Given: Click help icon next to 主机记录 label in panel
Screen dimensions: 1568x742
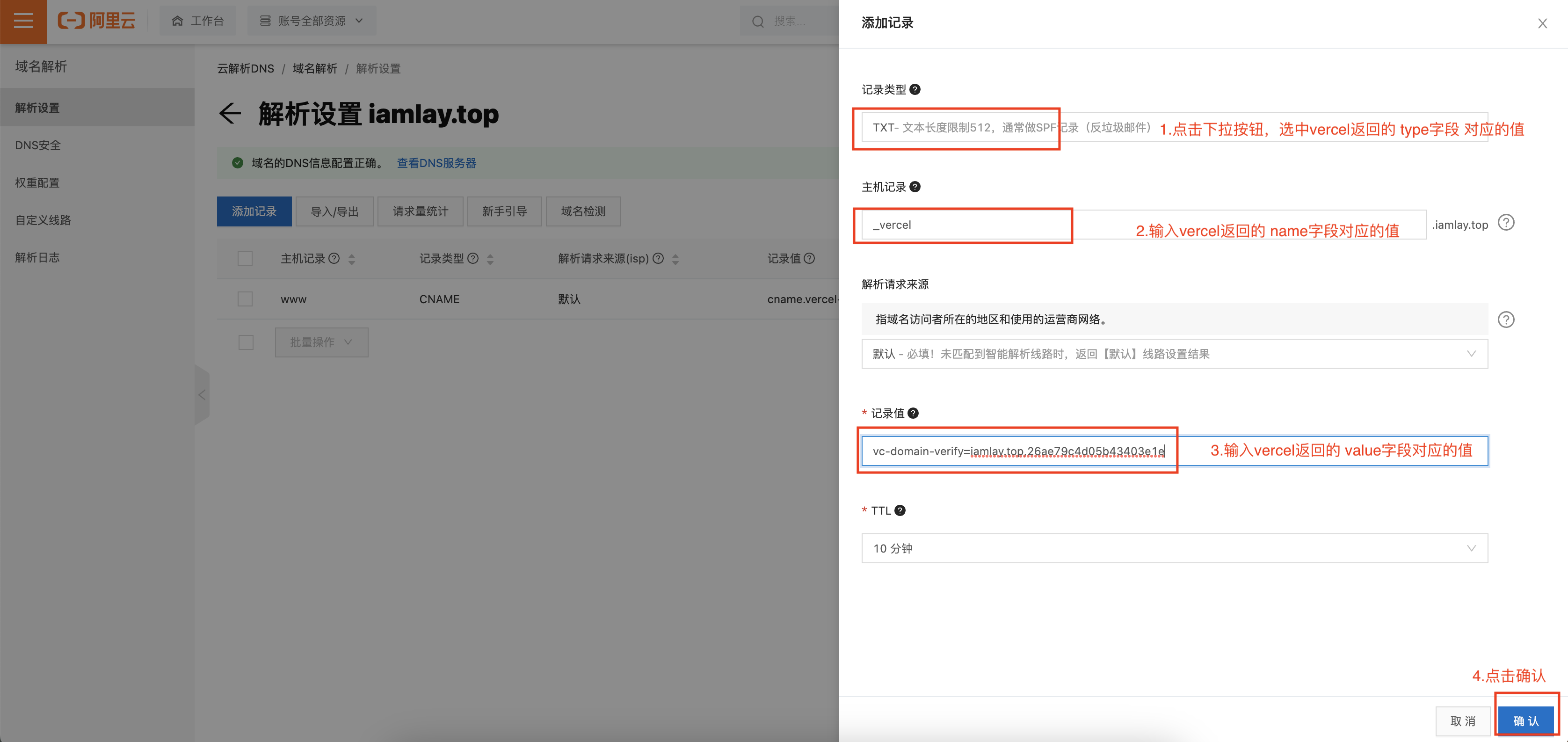Looking at the screenshot, I should coord(914,187).
